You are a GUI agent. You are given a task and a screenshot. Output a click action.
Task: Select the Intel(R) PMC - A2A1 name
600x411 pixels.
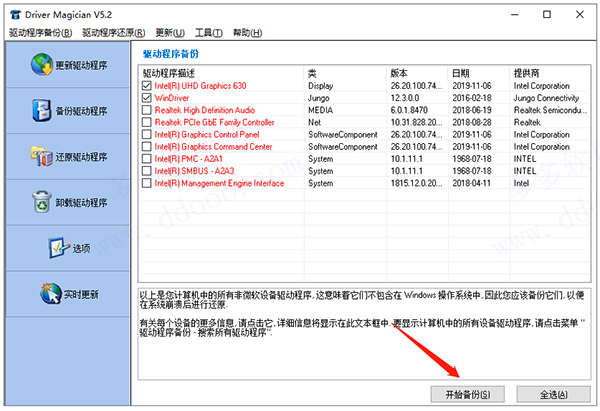189,159
